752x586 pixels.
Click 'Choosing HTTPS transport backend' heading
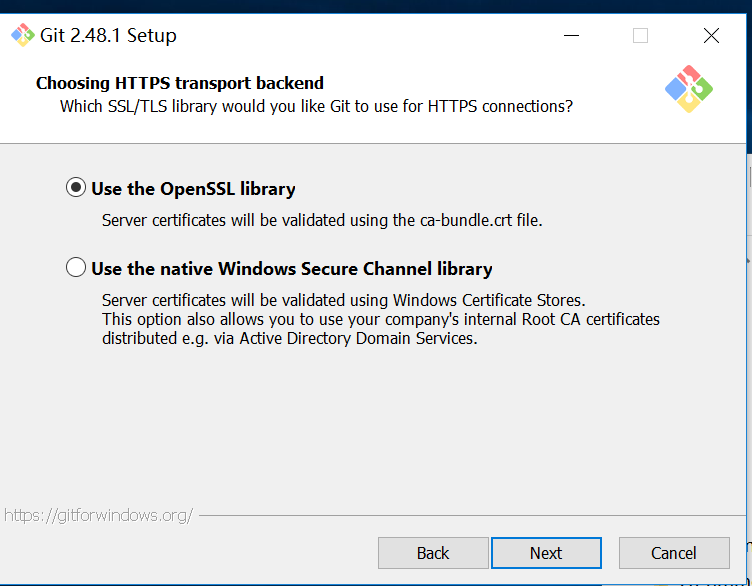click(180, 83)
